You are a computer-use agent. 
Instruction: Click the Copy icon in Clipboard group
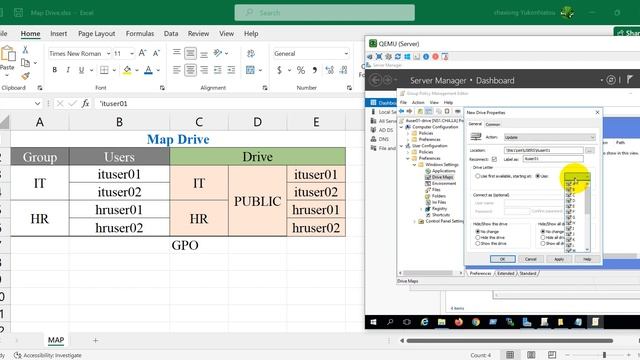[25, 63]
